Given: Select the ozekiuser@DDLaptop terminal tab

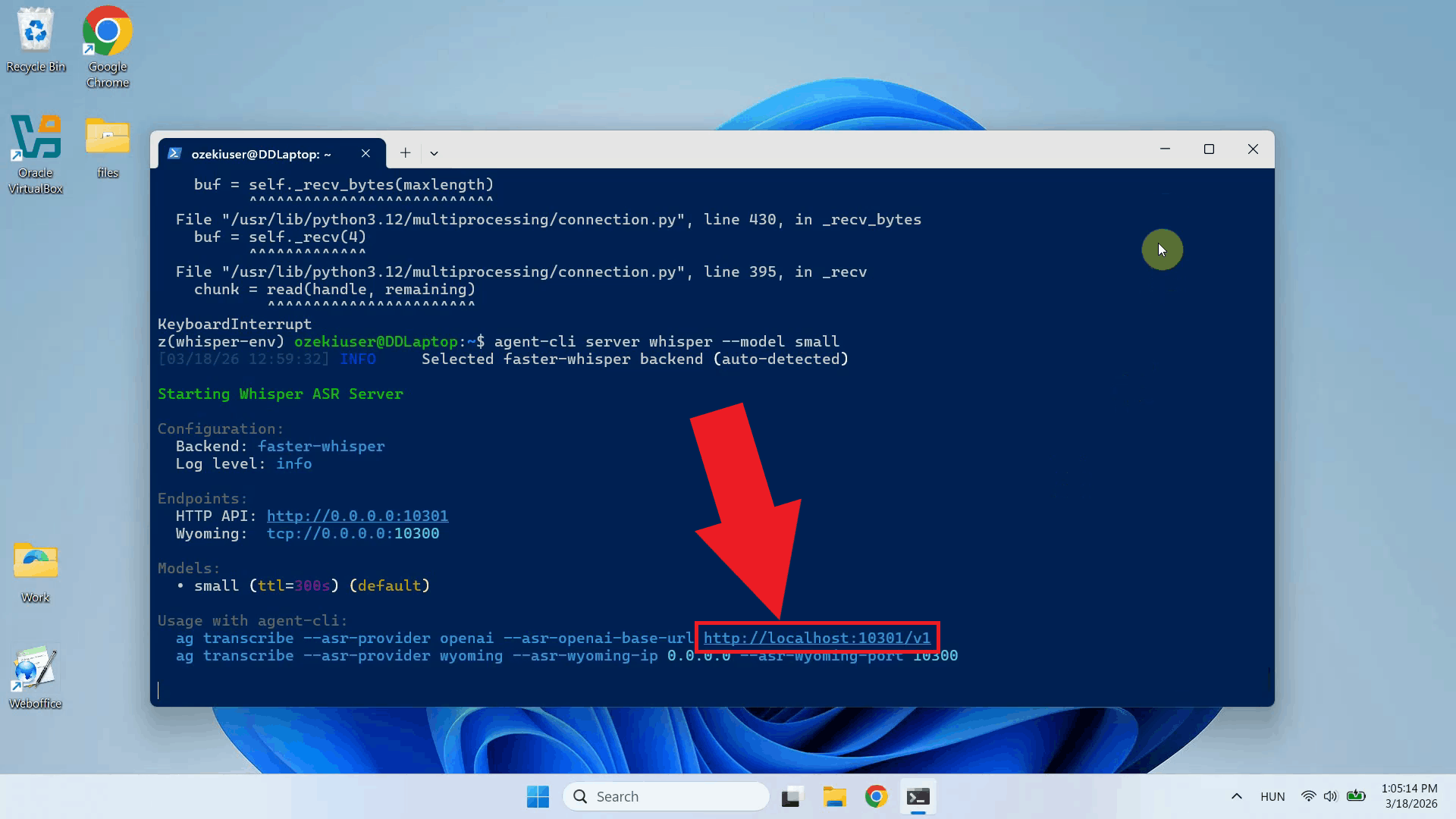Looking at the screenshot, I should coord(262,153).
